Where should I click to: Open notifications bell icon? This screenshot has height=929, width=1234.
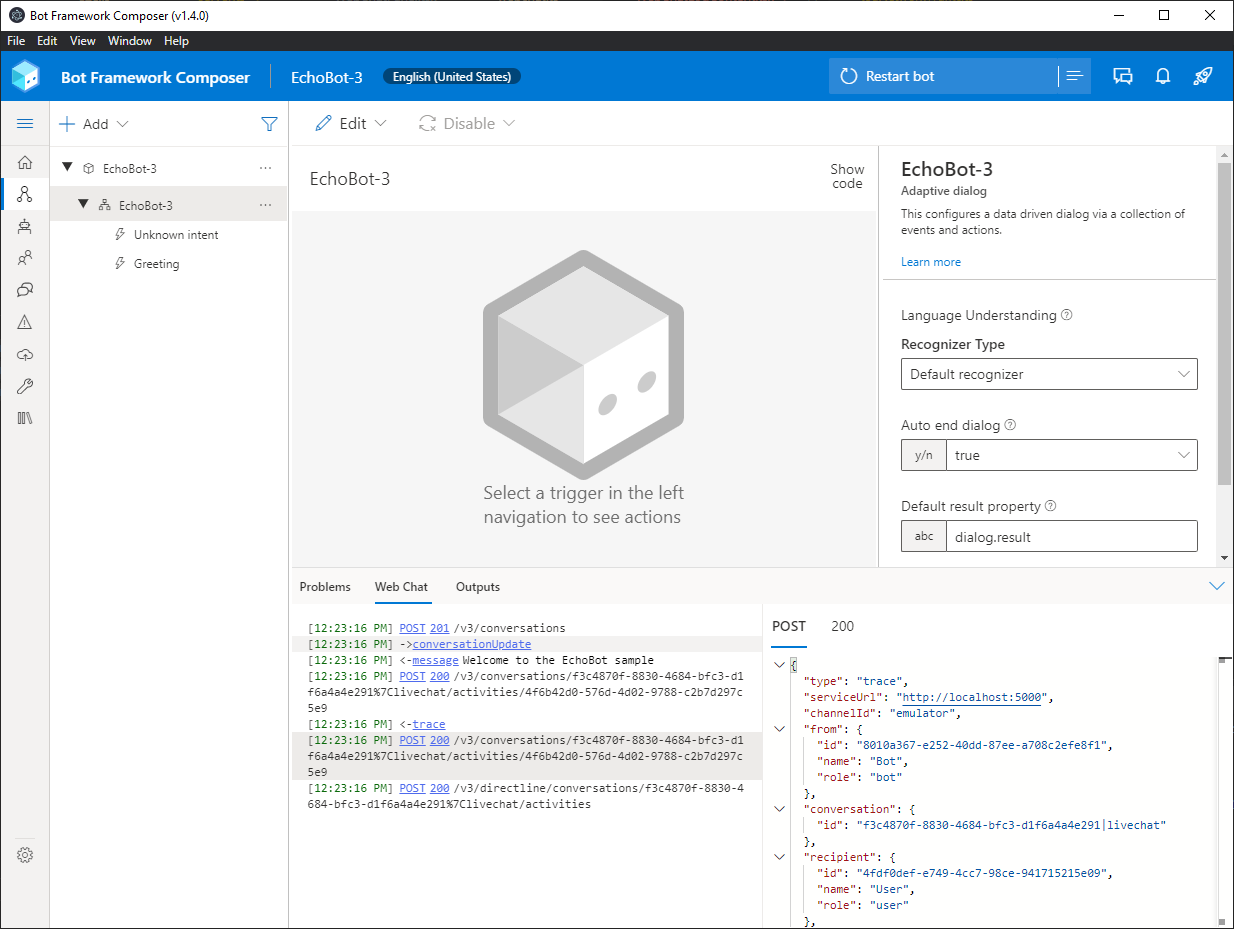[1163, 76]
